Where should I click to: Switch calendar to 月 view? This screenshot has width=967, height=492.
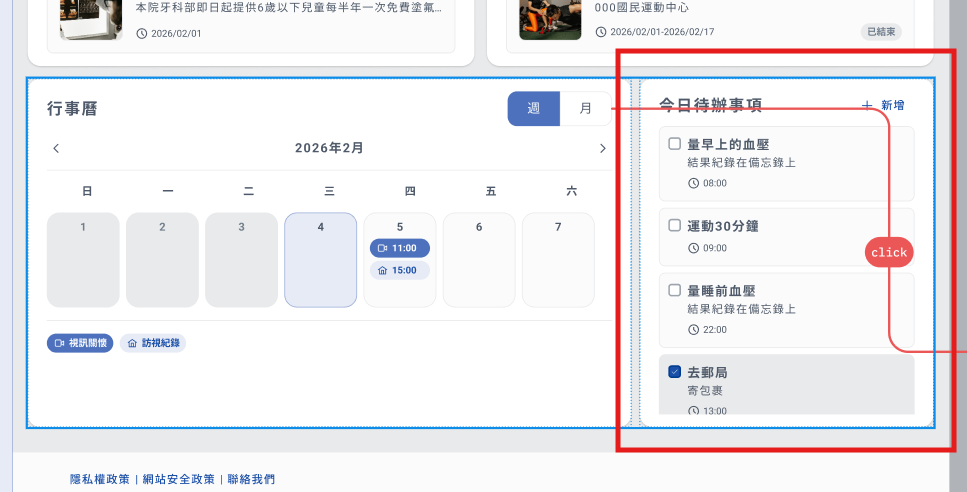pyautogui.click(x=585, y=108)
